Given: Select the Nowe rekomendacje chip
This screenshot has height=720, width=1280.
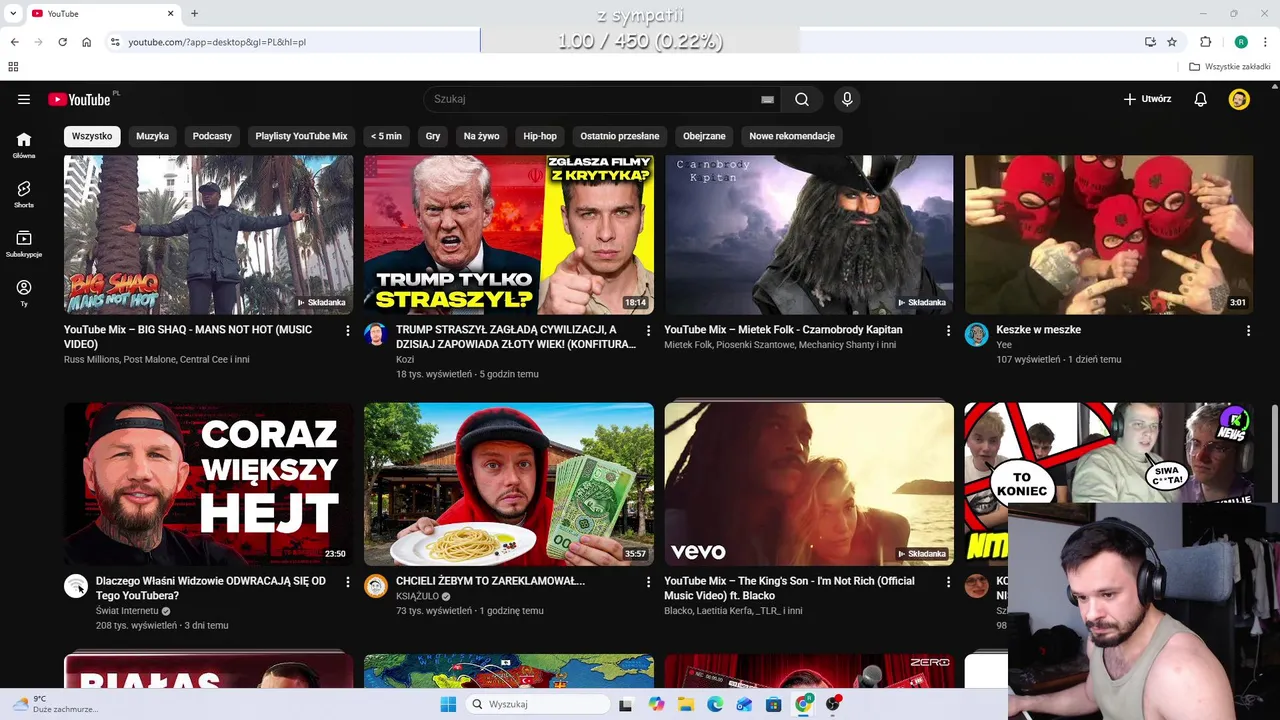Looking at the screenshot, I should pyautogui.click(x=792, y=136).
